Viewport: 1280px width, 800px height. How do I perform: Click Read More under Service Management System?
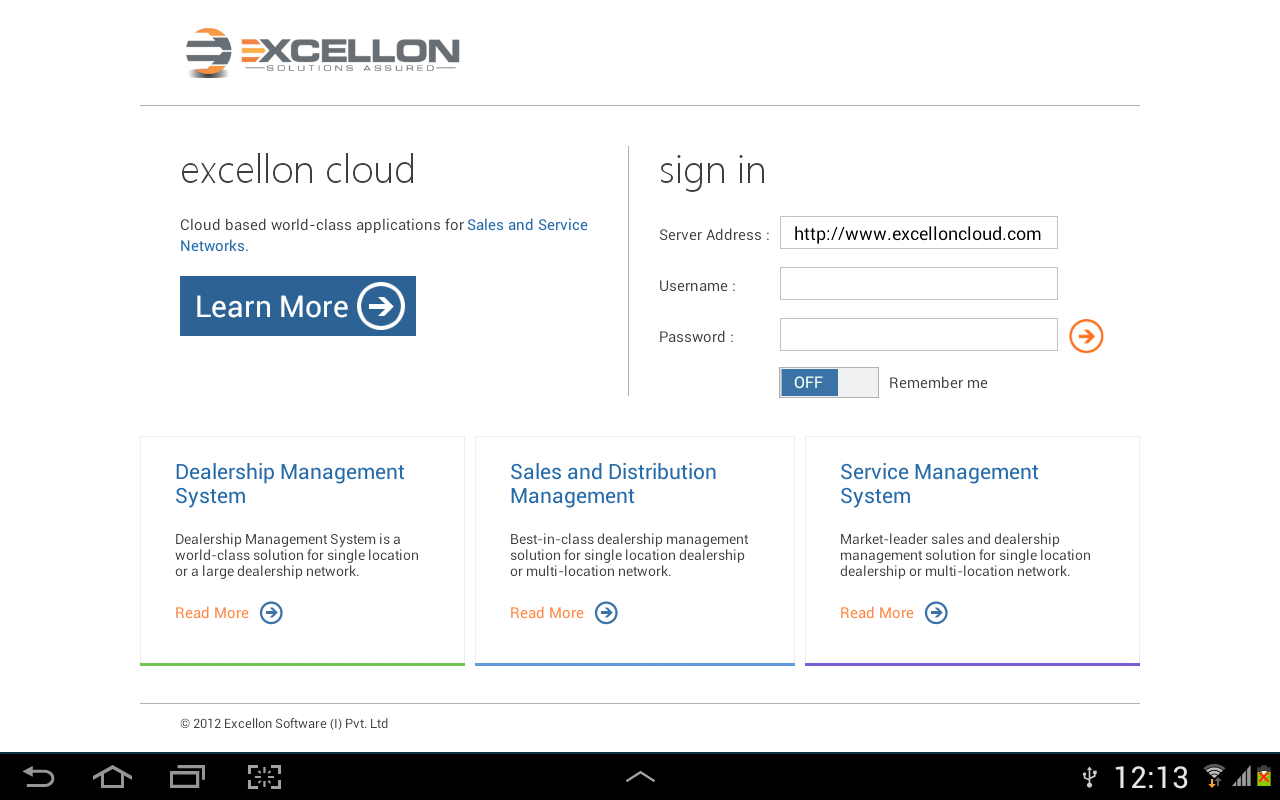pos(877,613)
